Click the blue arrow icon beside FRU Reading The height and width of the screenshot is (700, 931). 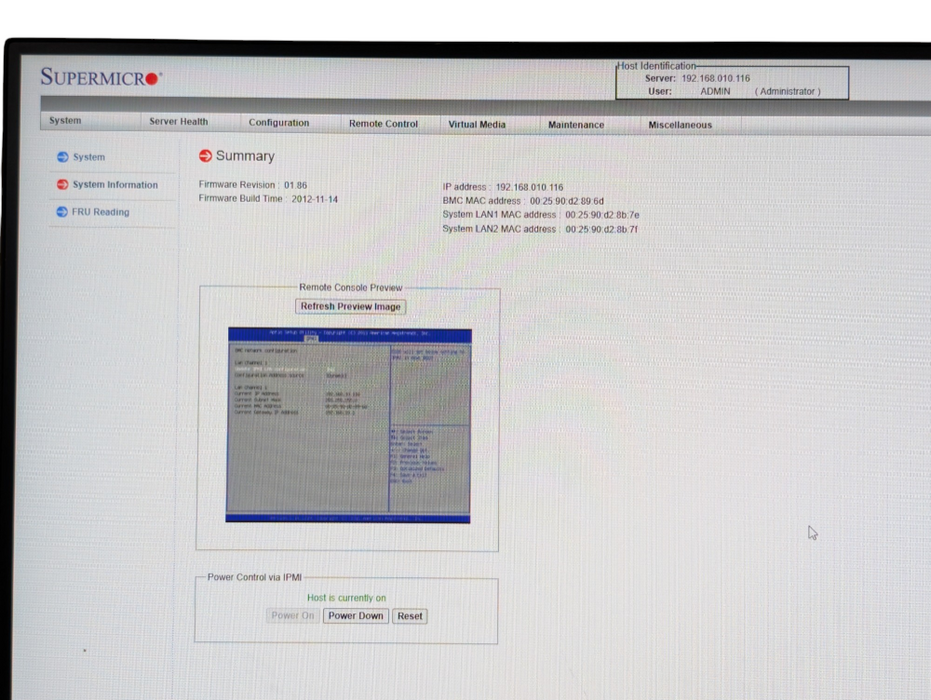tap(62, 212)
